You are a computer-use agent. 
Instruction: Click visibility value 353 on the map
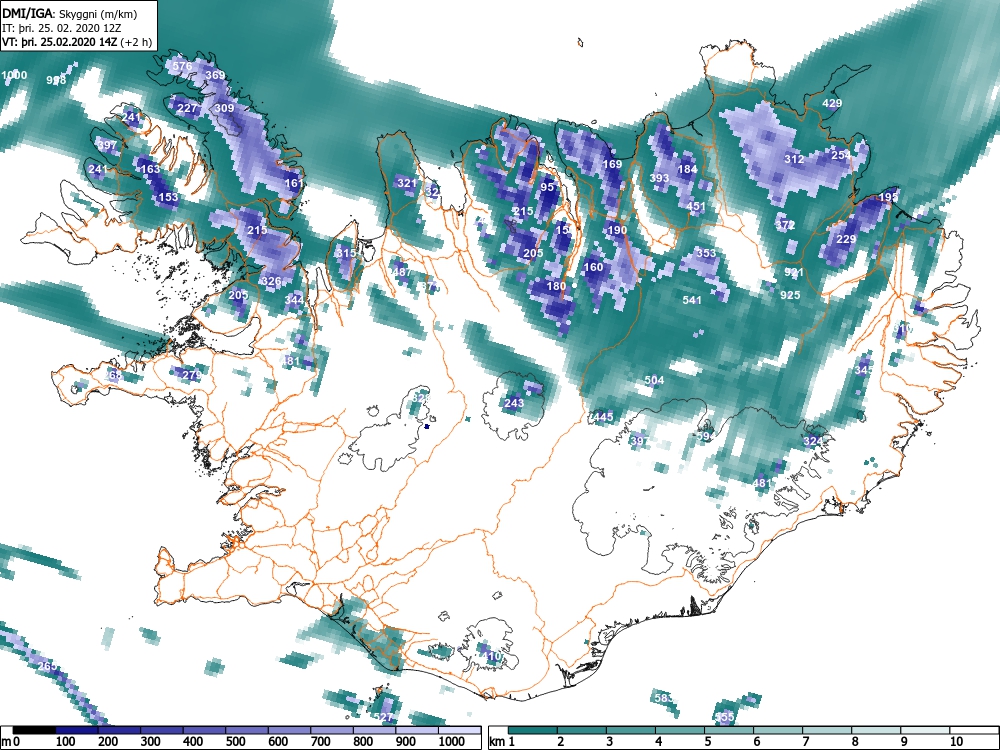[706, 253]
